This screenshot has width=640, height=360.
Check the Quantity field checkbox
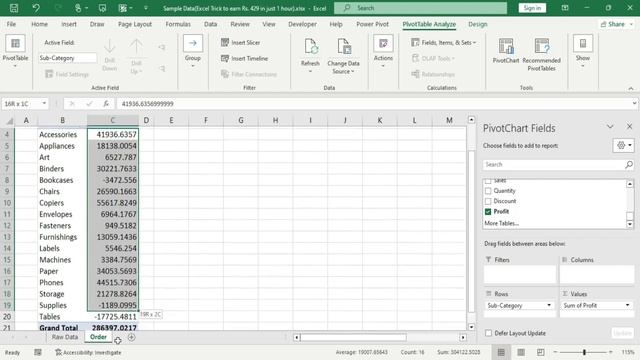click(x=488, y=191)
